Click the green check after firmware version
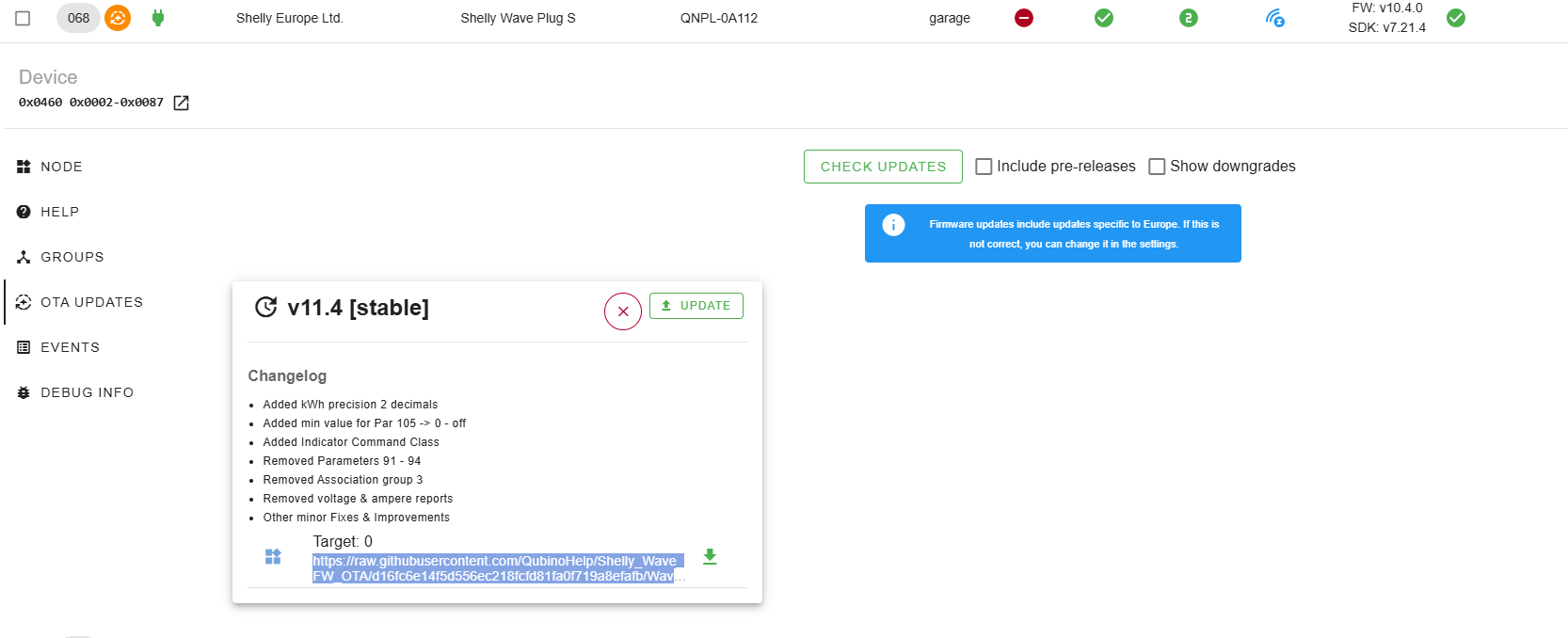The width and height of the screenshot is (1568, 638). 1456,18
